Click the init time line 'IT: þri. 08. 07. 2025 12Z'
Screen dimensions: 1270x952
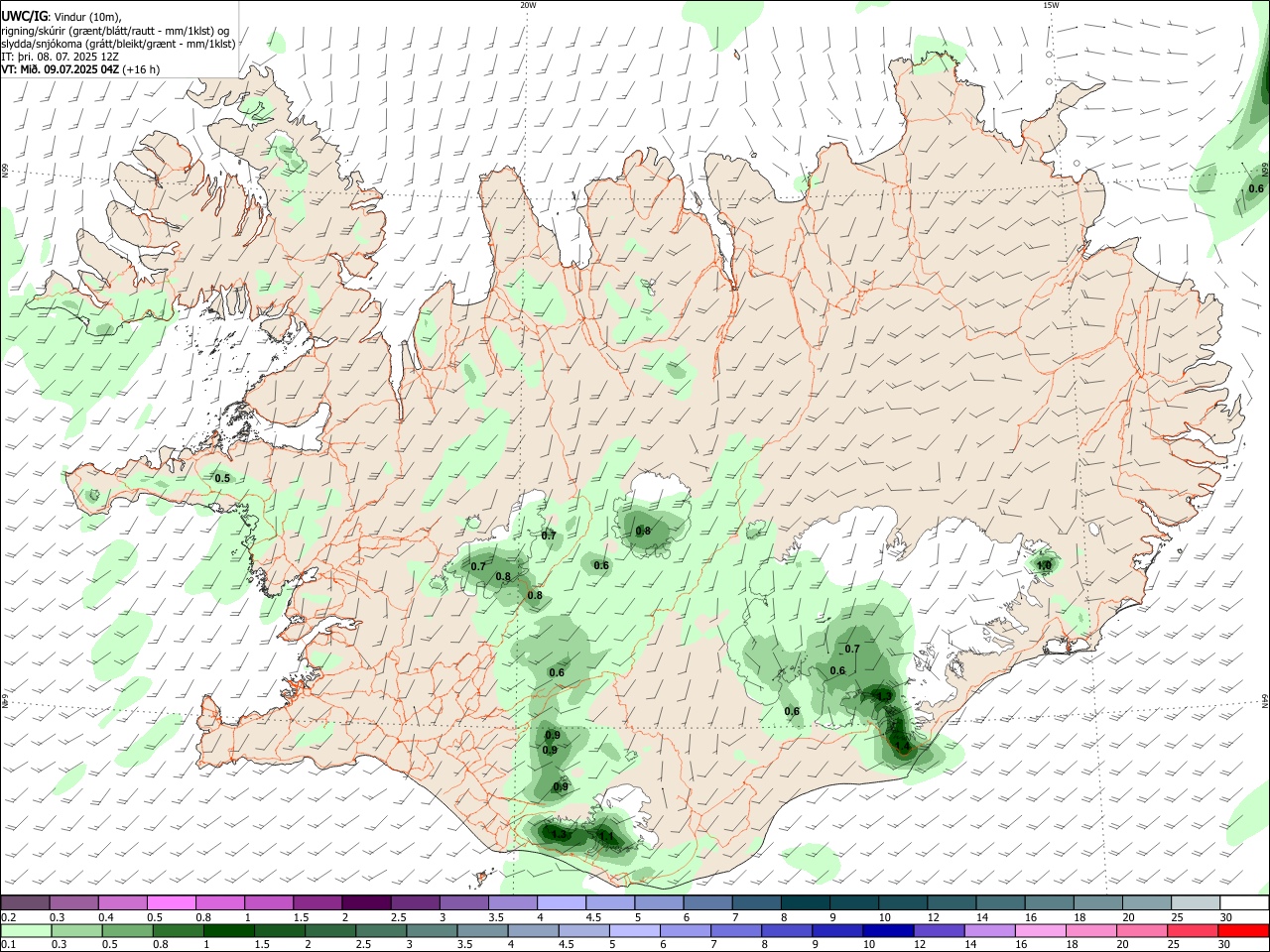point(61,57)
